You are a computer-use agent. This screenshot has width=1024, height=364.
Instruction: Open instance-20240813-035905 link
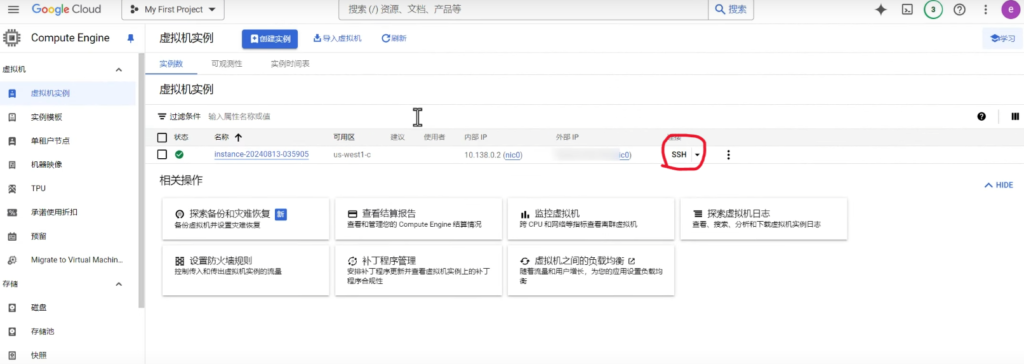point(261,154)
